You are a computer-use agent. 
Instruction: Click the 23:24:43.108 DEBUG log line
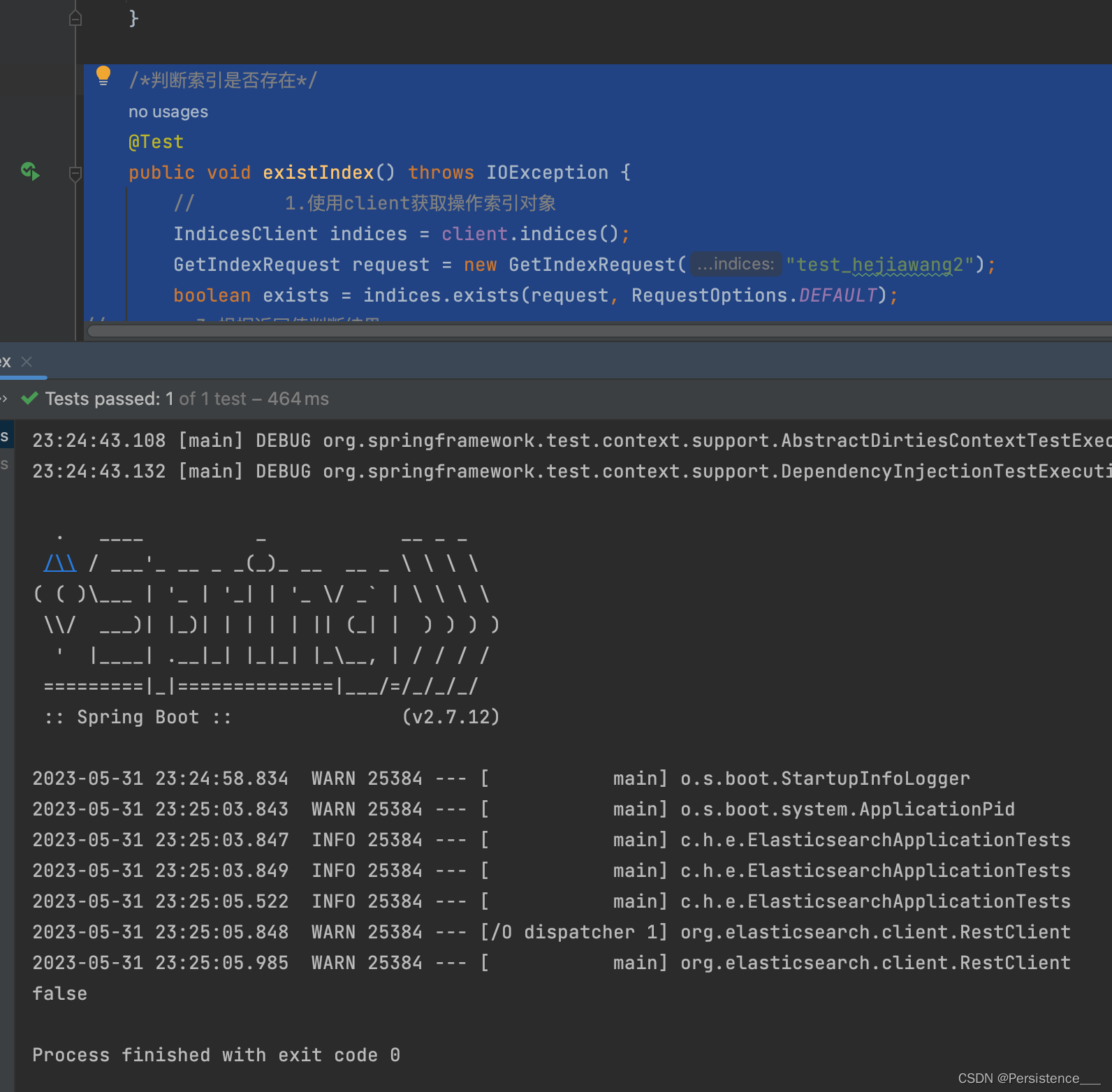pyautogui.click(x=572, y=441)
